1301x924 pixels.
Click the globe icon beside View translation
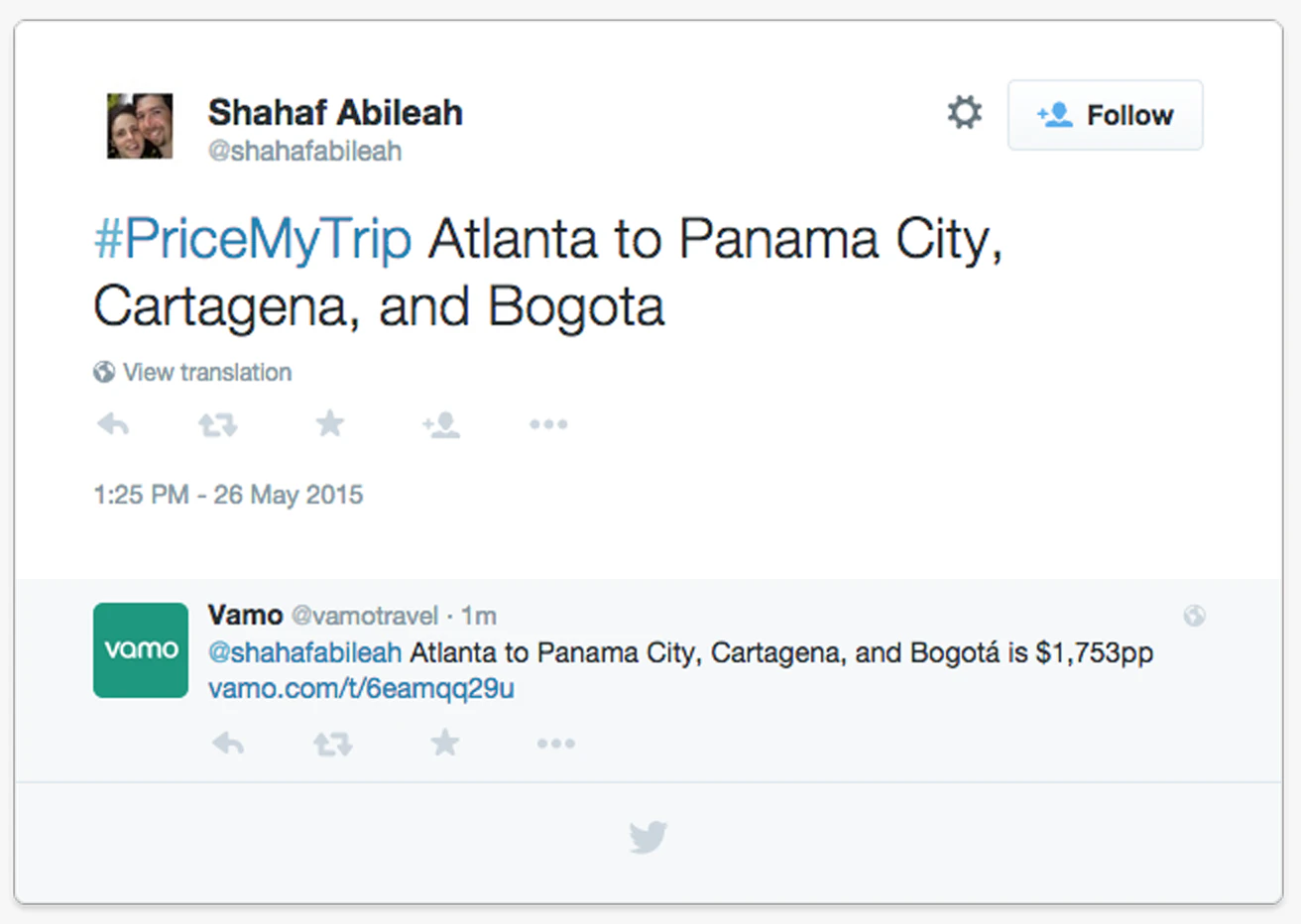(x=104, y=373)
